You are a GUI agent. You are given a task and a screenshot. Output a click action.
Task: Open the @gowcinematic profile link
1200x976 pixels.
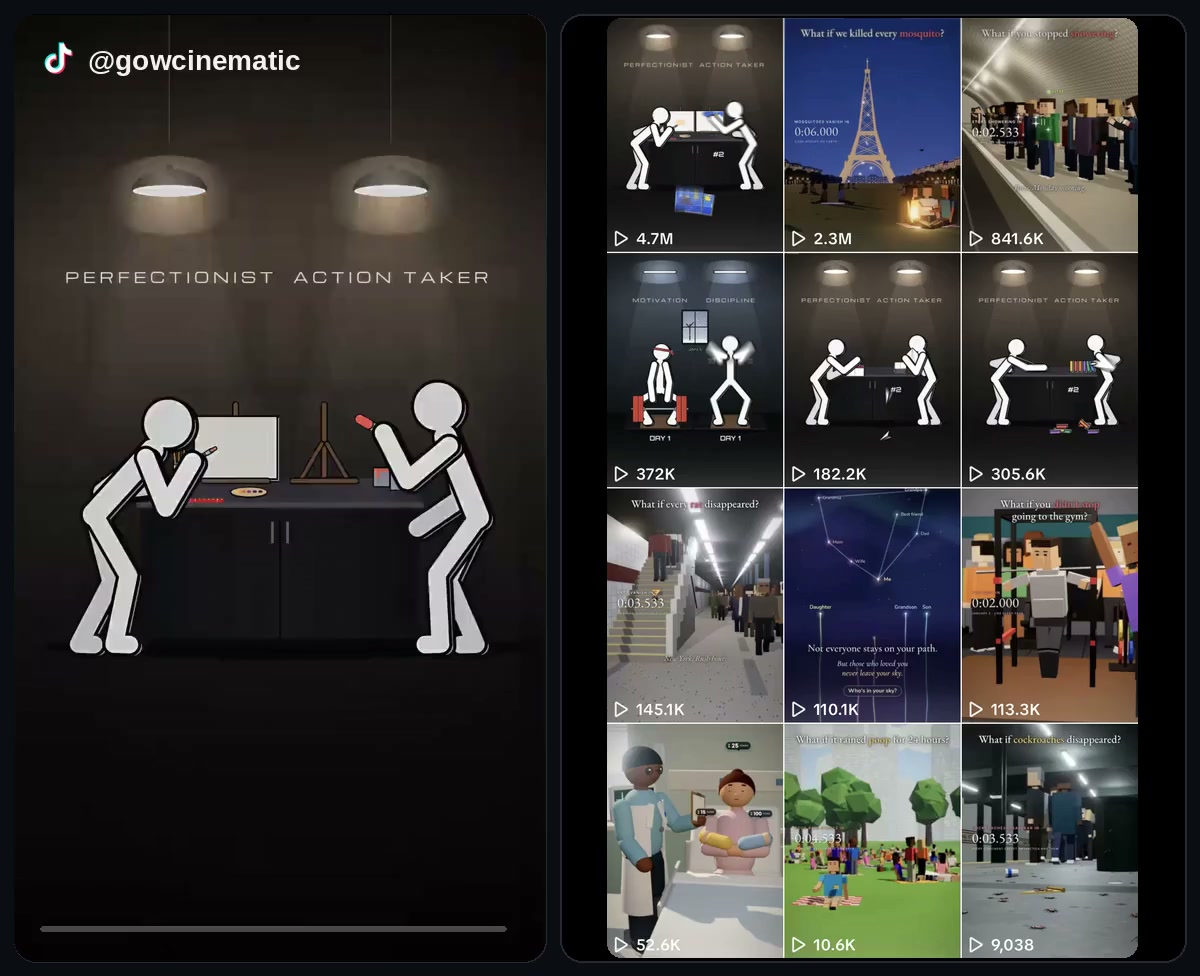(194, 61)
